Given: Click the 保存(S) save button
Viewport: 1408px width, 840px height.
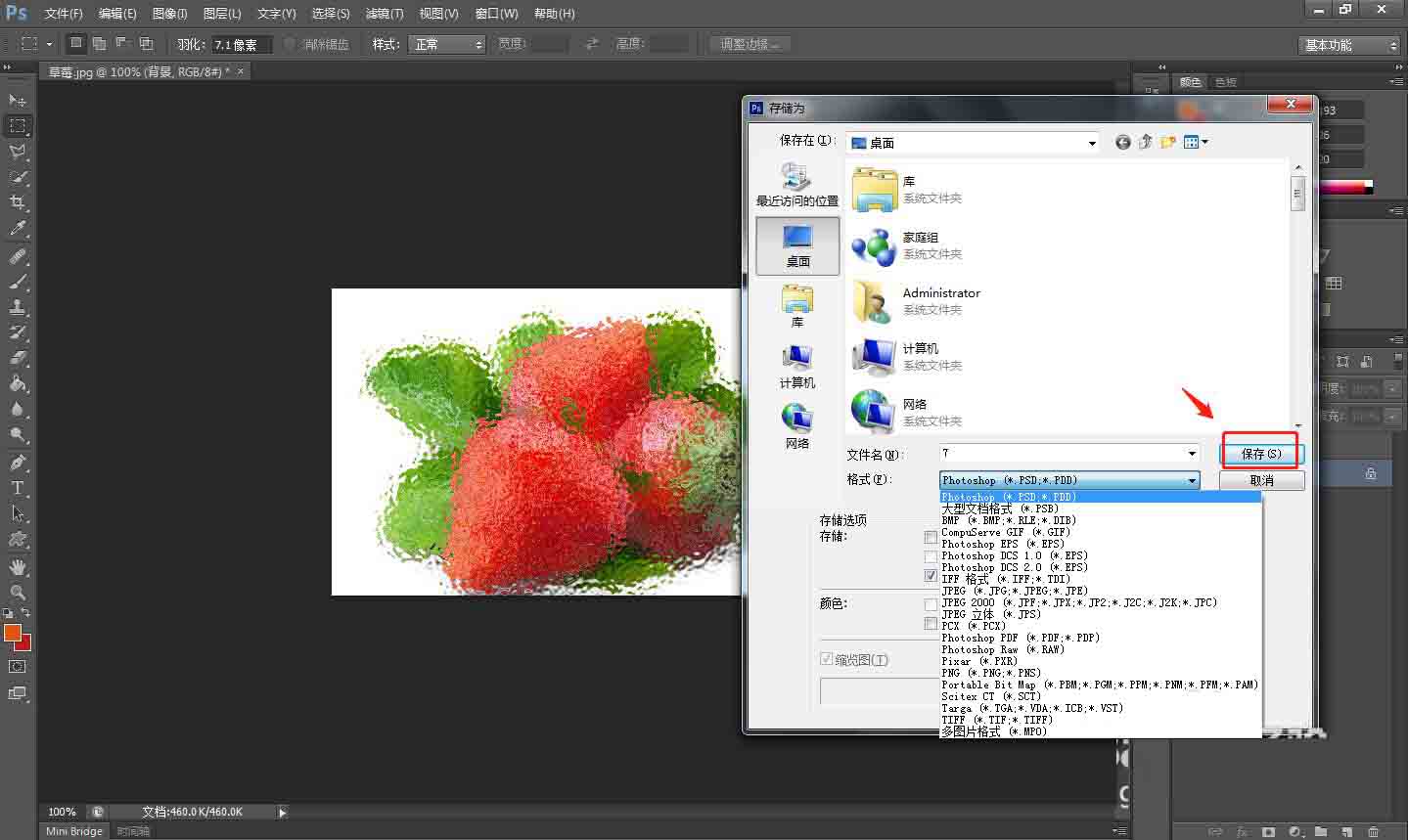Looking at the screenshot, I should point(1261,454).
